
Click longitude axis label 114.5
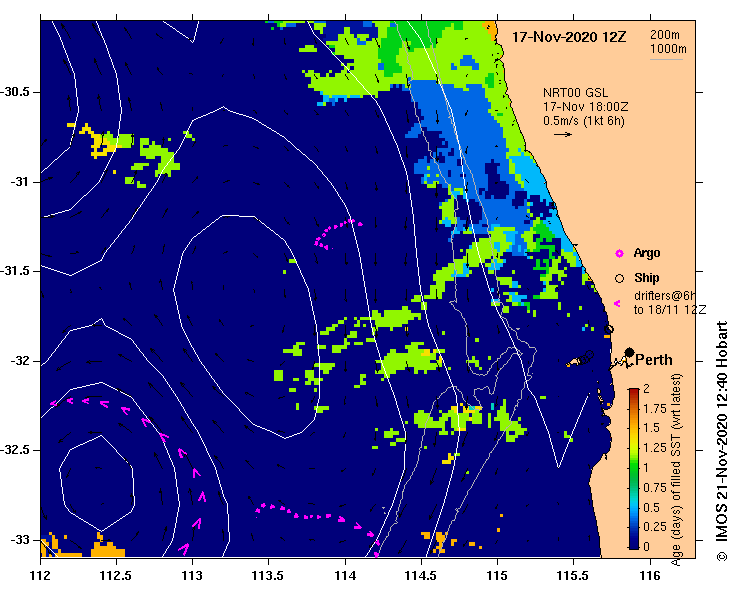(421, 576)
